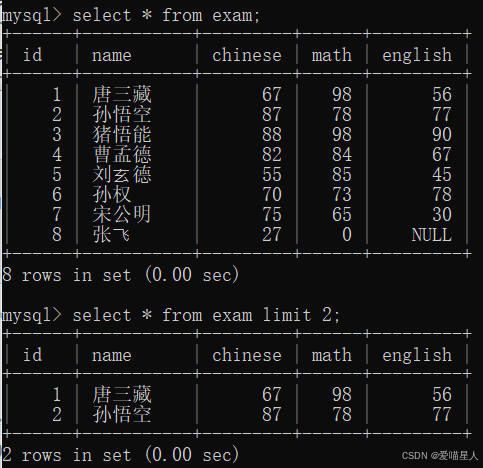Select the name 宋公明

122,215
